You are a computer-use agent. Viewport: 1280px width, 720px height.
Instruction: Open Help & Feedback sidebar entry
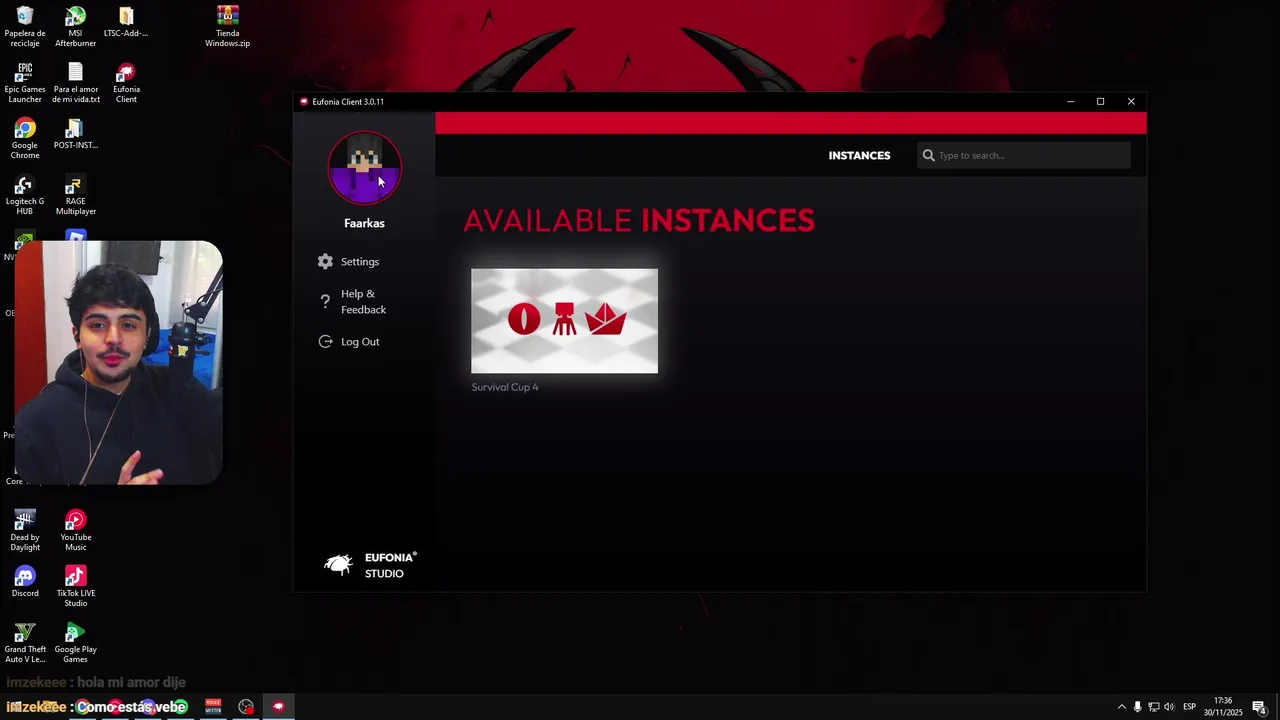click(x=352, y=301)
